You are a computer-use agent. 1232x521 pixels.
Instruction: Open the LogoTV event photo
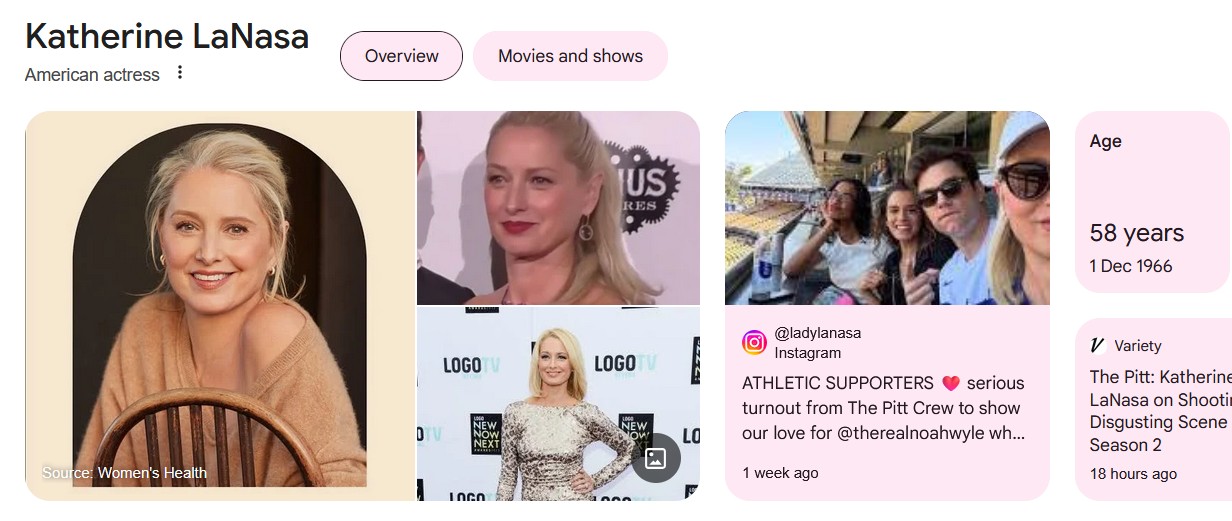click(x=558, y=404)
